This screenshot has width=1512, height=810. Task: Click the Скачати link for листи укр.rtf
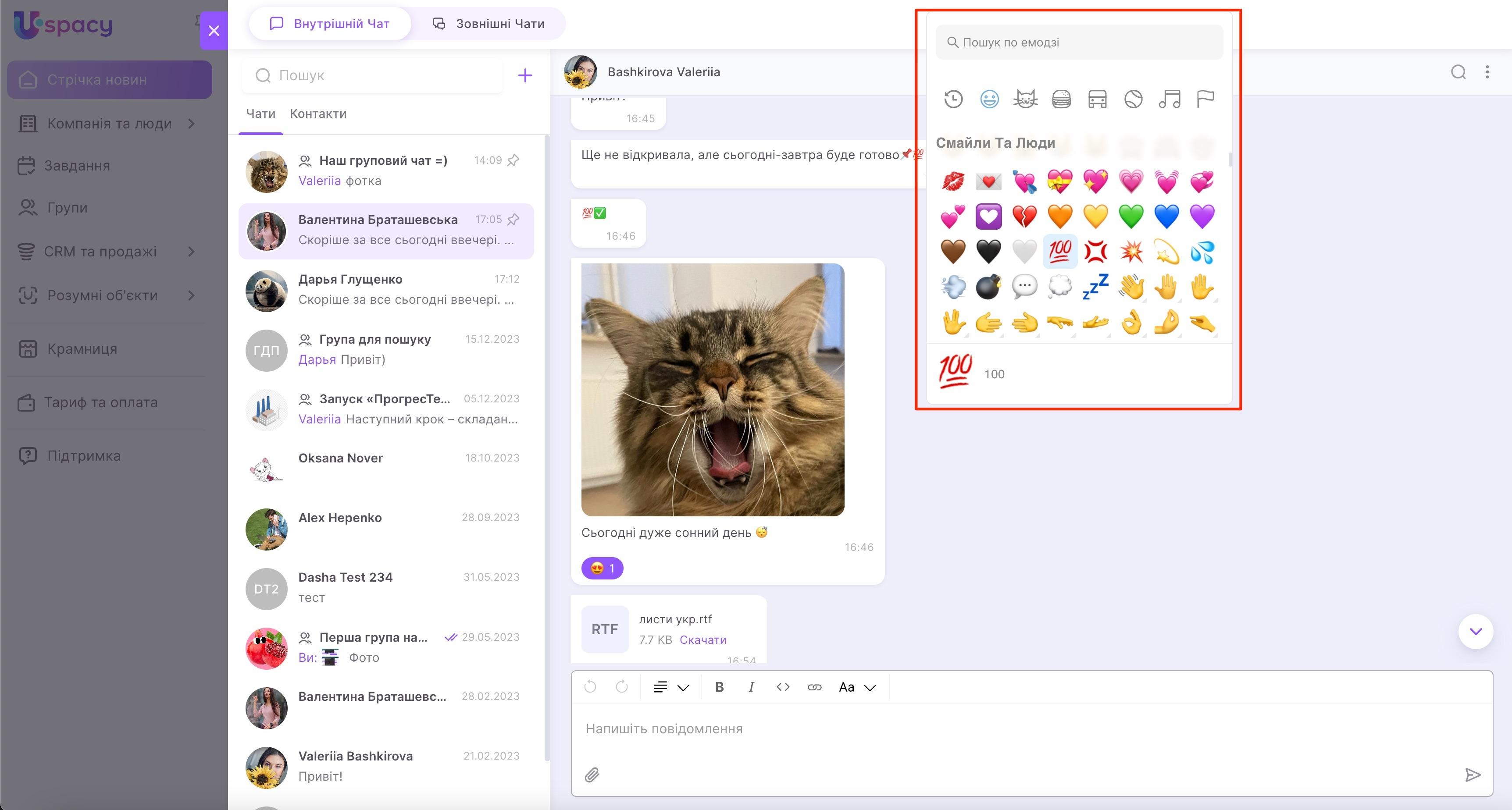703,639
